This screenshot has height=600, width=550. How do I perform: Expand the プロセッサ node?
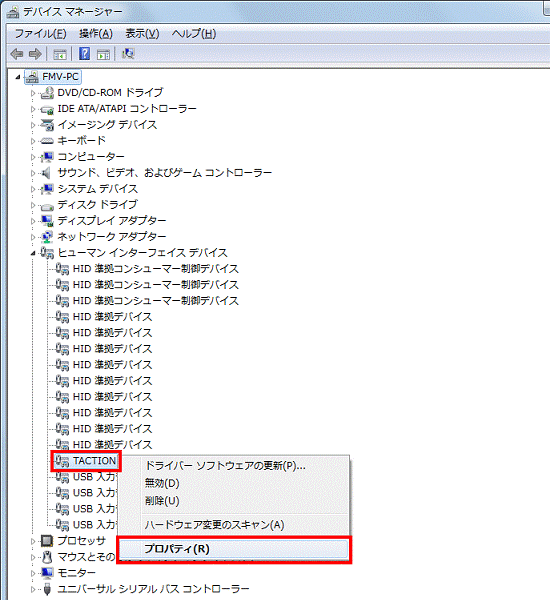[x=33, y=541]
